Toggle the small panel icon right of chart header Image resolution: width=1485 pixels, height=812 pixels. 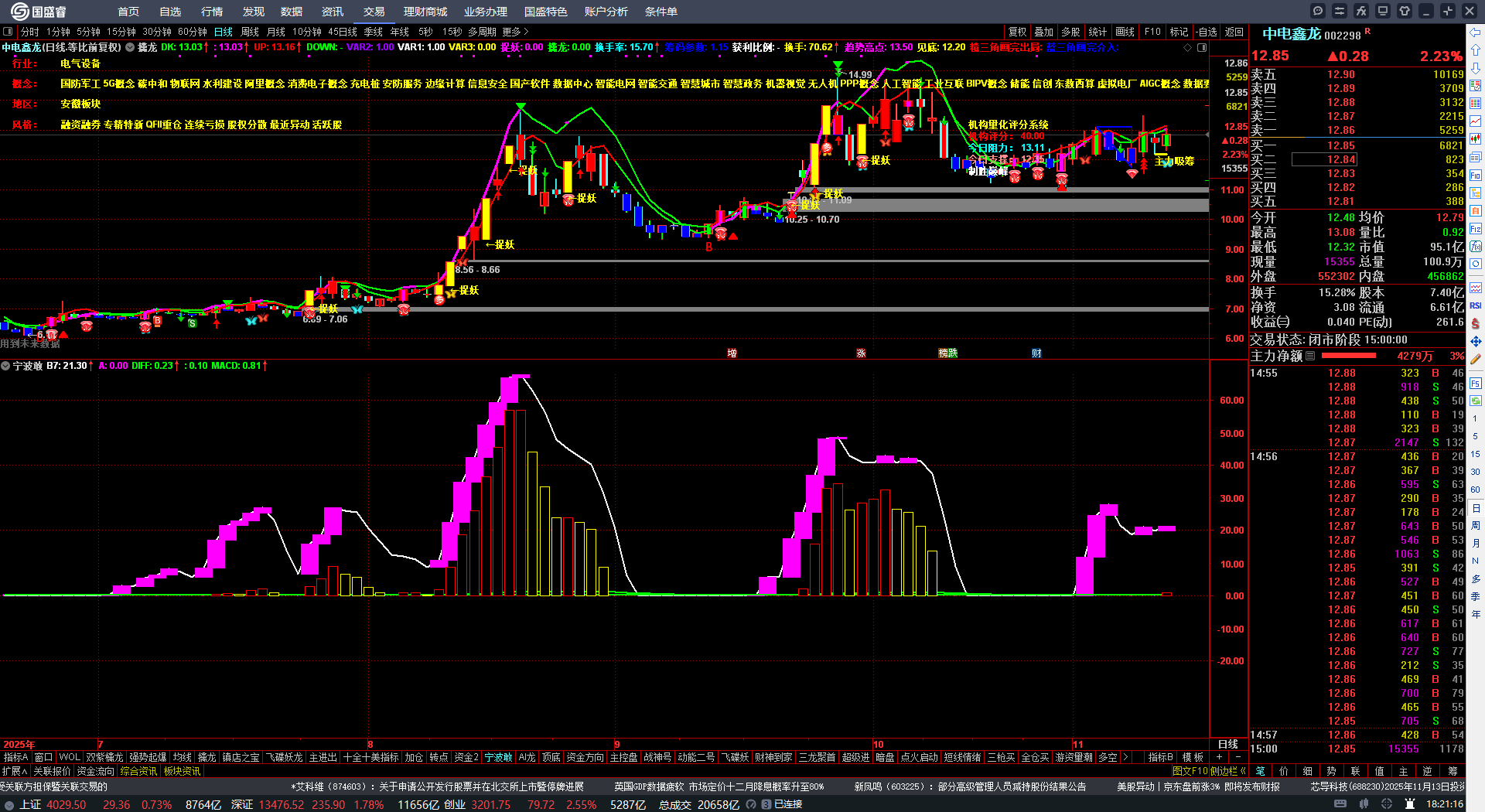coord(1202,47)
